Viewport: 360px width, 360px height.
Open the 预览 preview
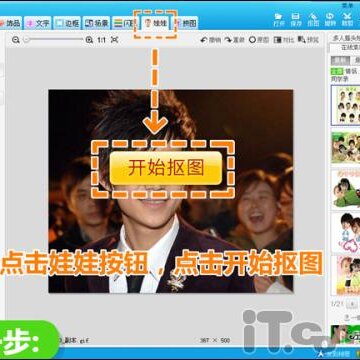(308, 40)
